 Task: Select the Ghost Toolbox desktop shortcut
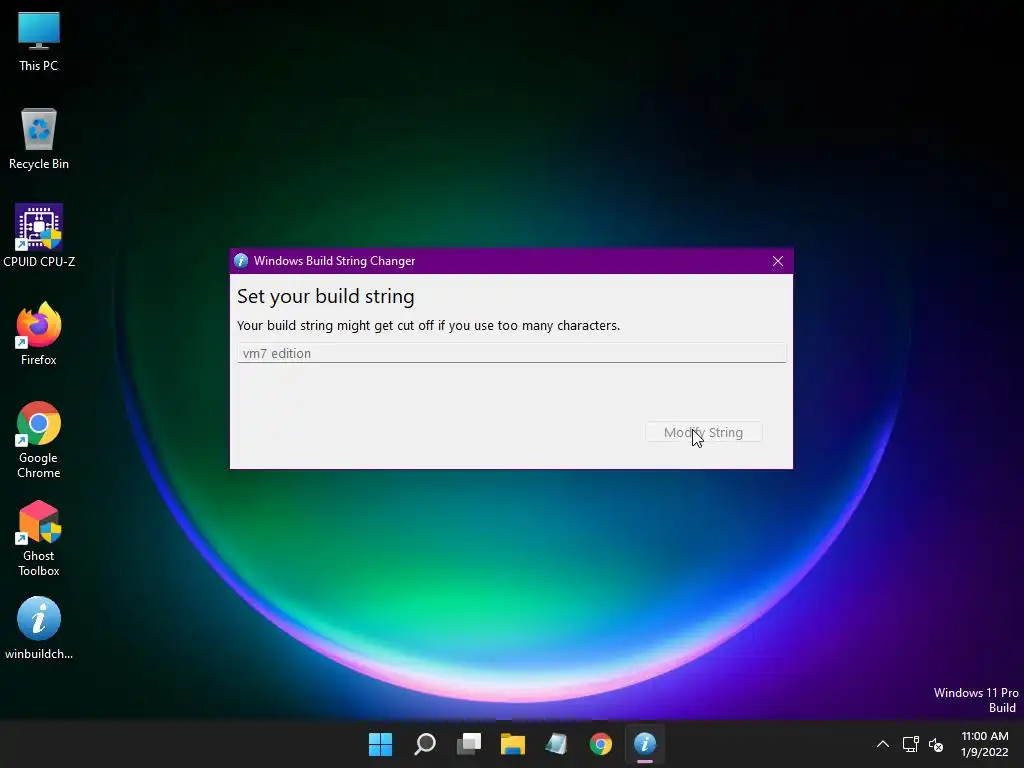(x=39, y=538)
